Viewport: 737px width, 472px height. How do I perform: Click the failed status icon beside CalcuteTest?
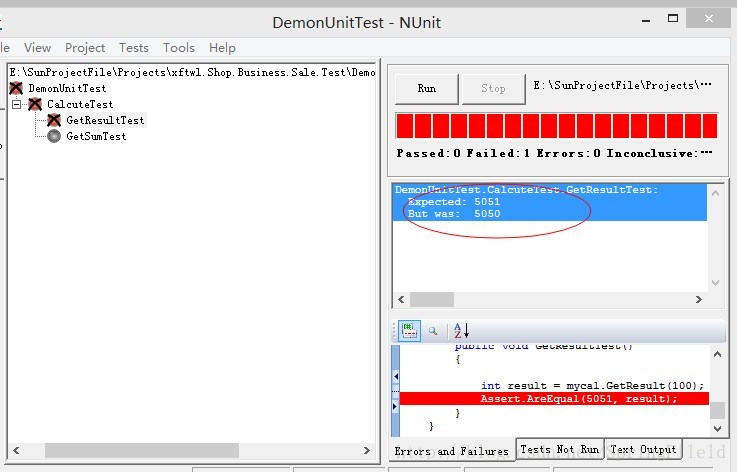coord(35,104)
